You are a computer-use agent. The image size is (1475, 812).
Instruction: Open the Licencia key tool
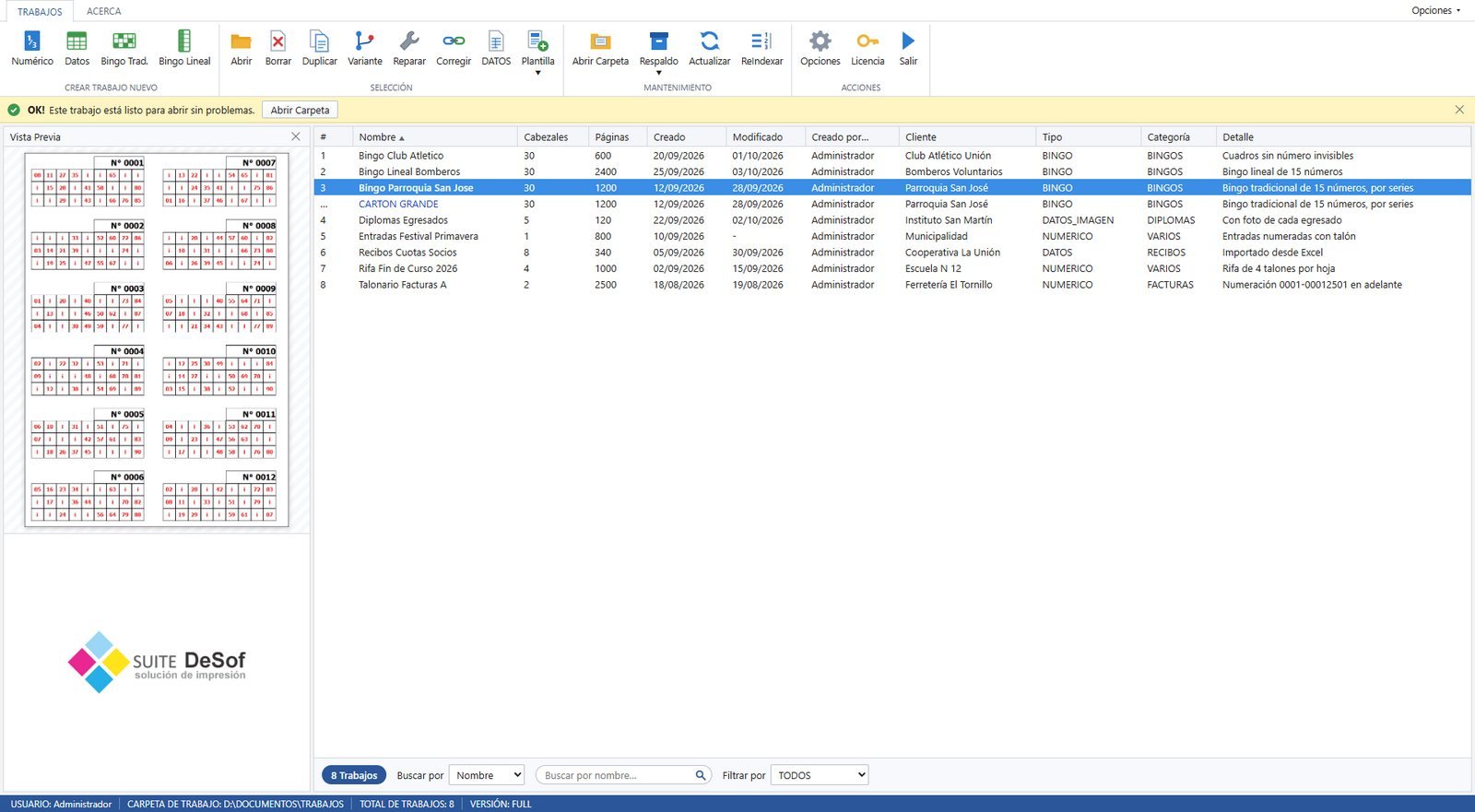point(867,48)
